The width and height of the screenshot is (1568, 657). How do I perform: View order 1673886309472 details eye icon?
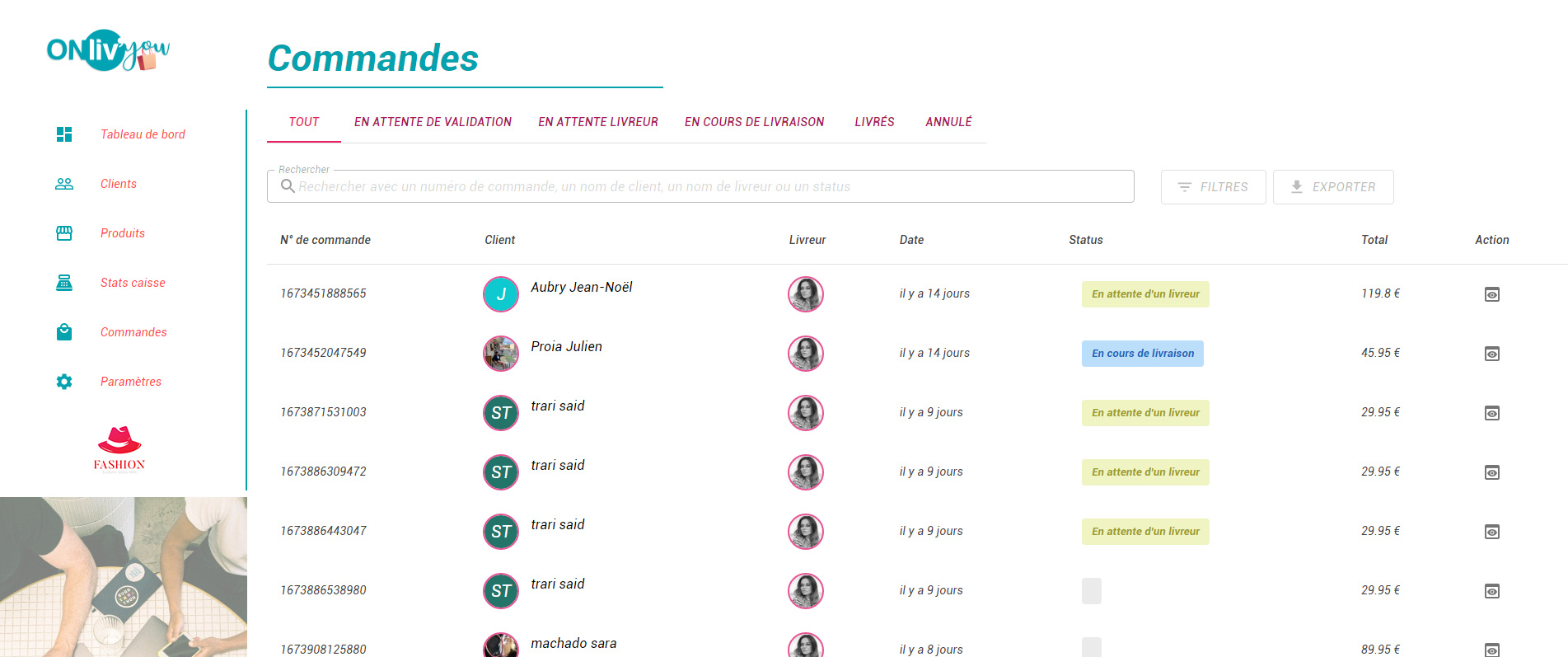[x=1492, y=472]
